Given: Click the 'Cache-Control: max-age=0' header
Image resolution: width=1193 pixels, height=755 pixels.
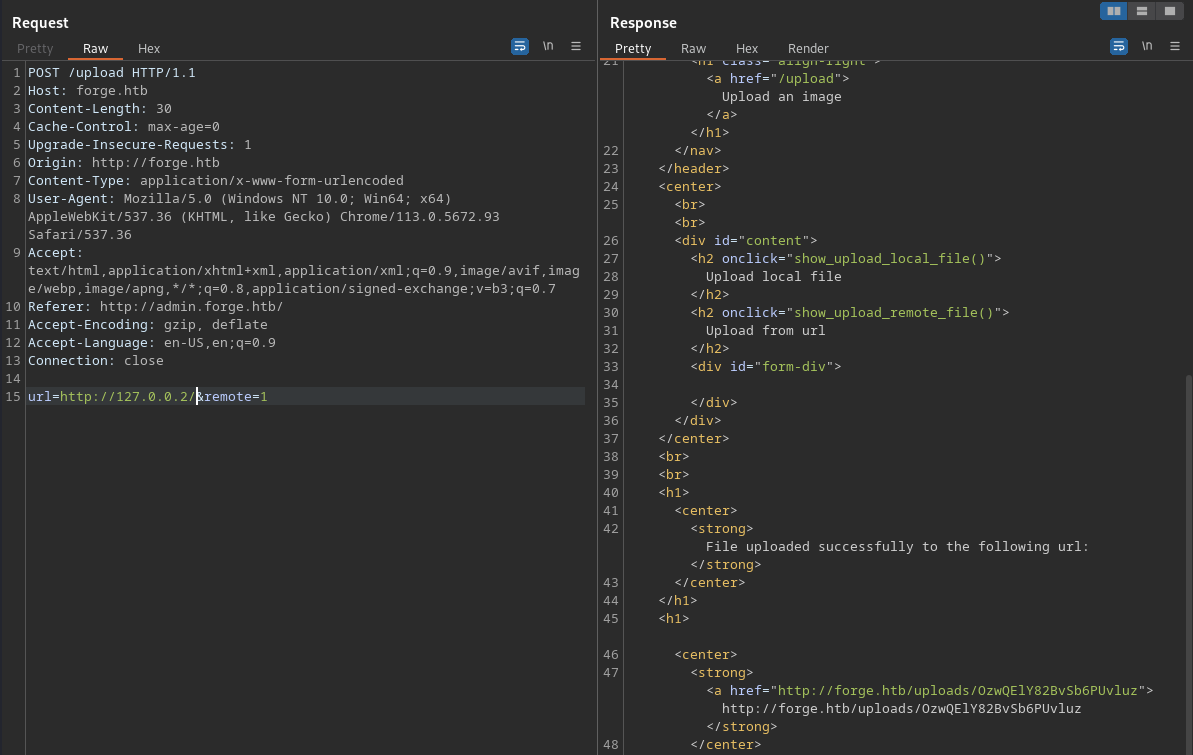Looking at the screenshot, I should (124, 126).
